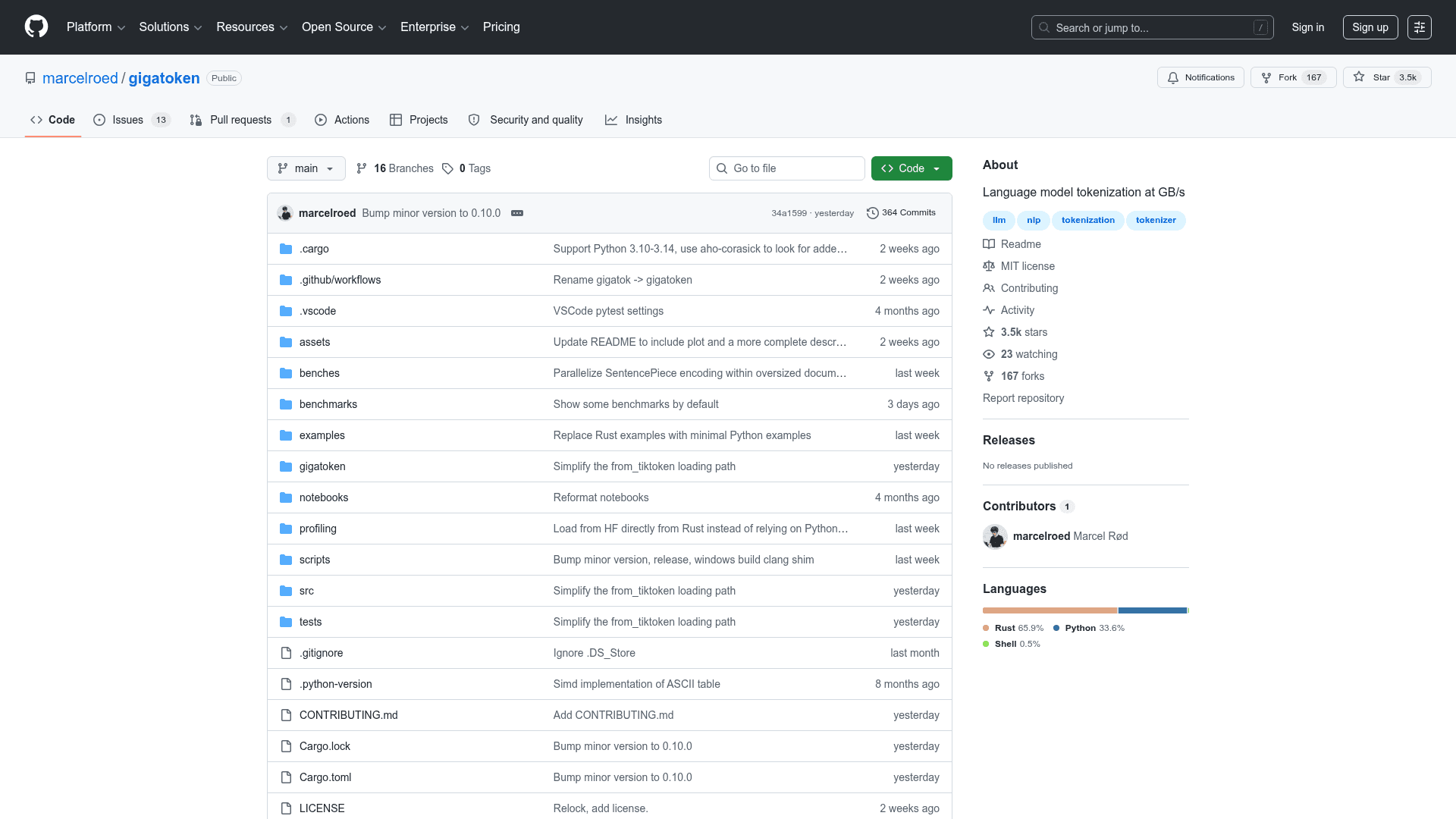The height and width of the screenshot is (819, 1456).
Task: Expand the Platform menu
Action: click(96, 27)
